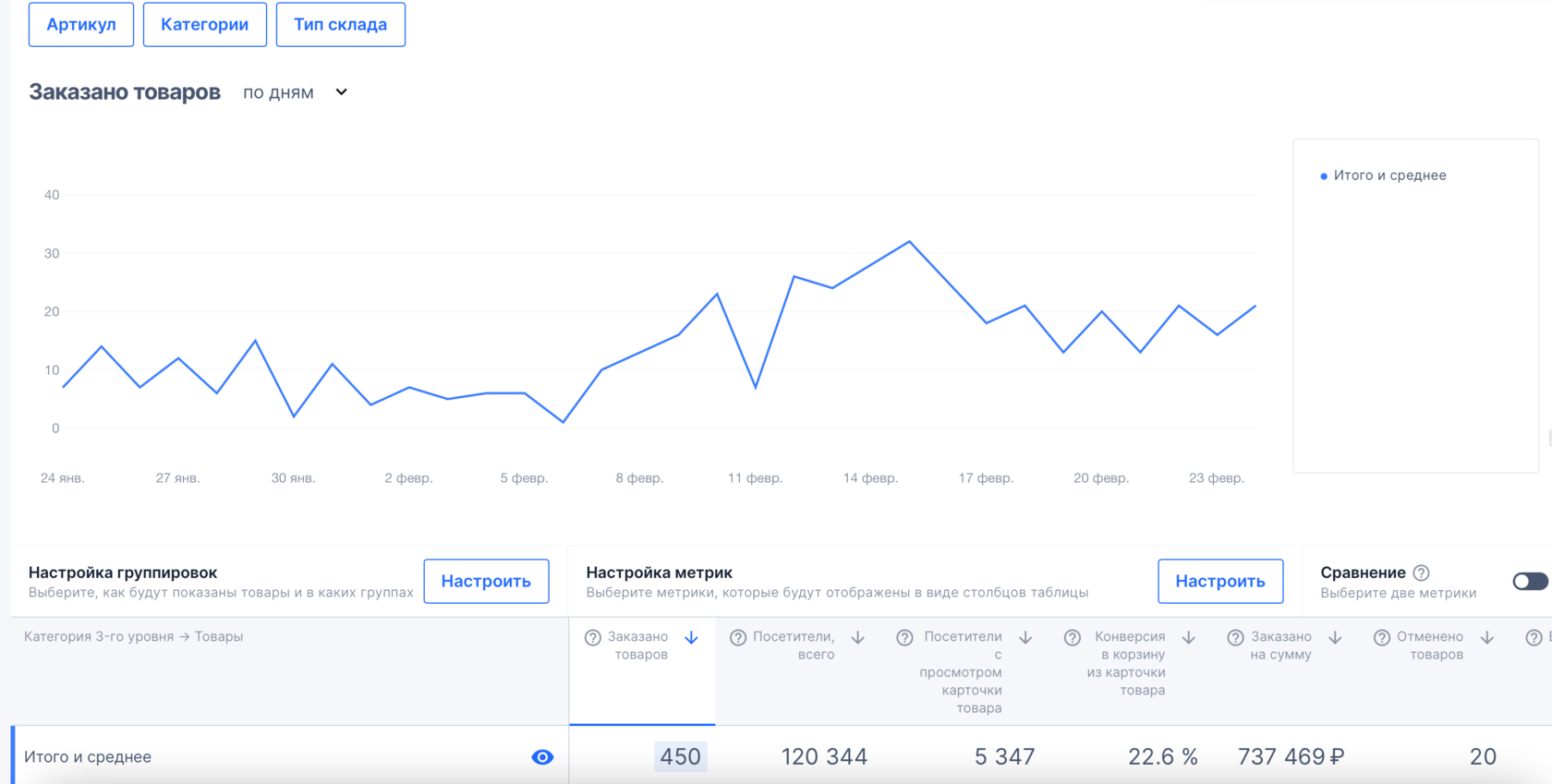The image size is (1552, 784).
Task: Click help icon next to Заказано товаров column
Action: coord(593,638)
